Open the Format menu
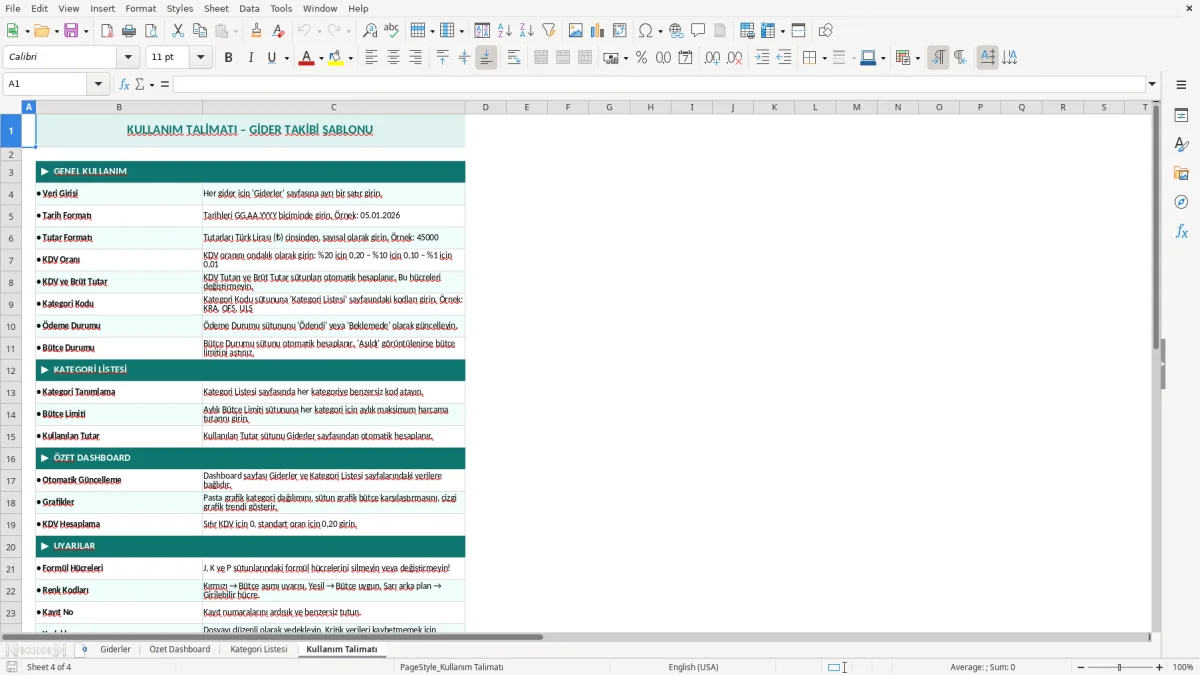This screenshot has height=675, width=1200. click(x=140, y=8)
